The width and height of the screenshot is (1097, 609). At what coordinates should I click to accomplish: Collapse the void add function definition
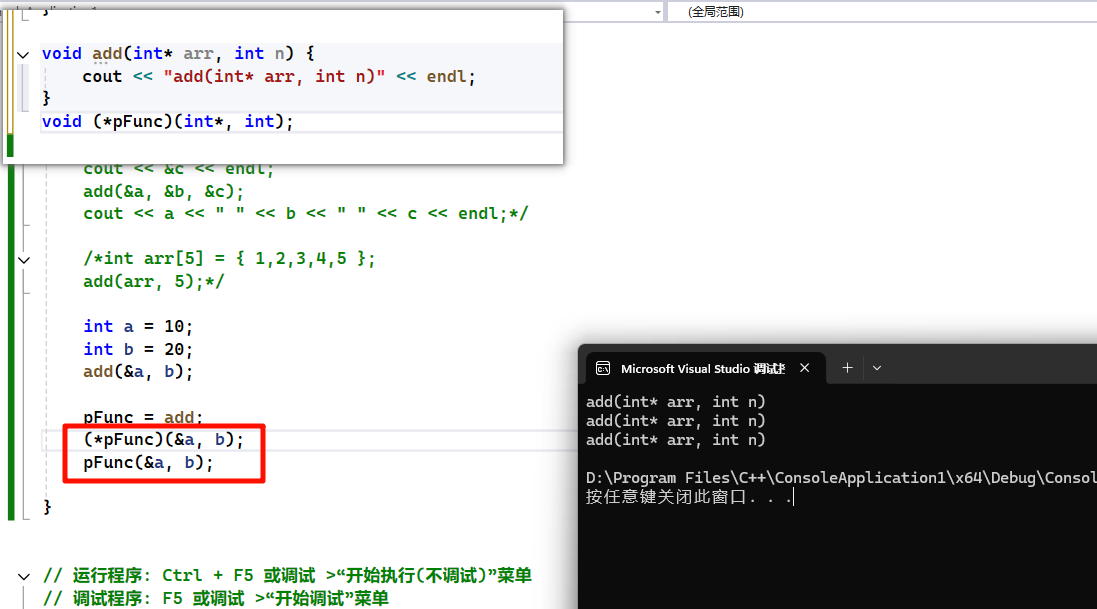tap(23, 54)
